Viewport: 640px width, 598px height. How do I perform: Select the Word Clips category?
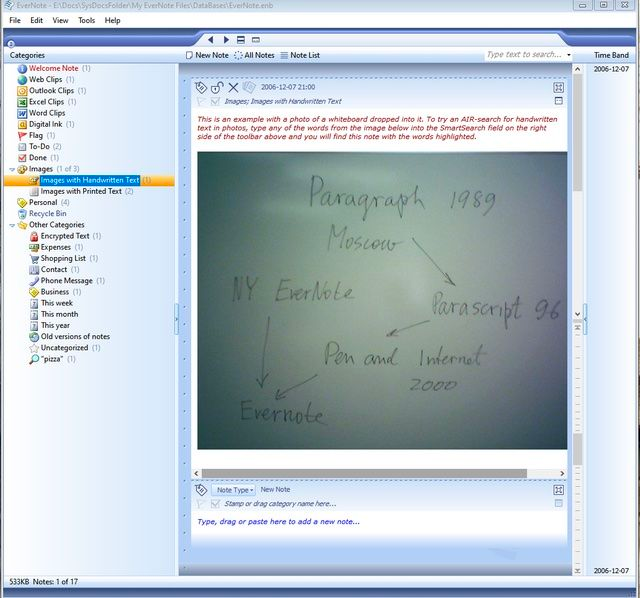(41, 113)
